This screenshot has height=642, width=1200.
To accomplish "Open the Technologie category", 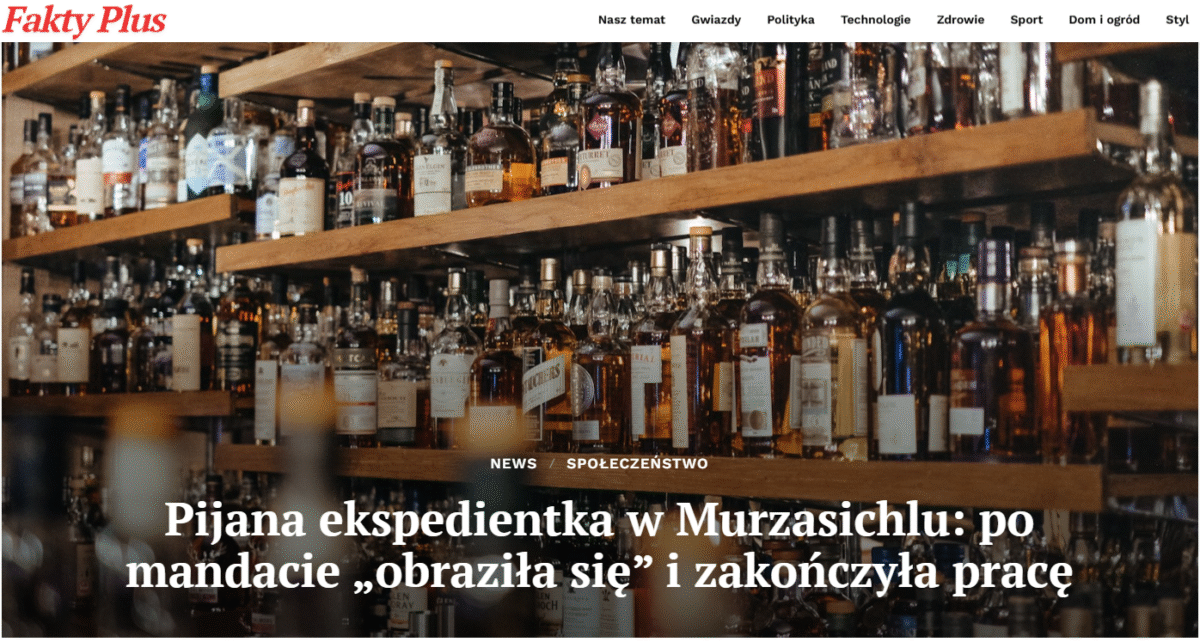I will (875, 20).
